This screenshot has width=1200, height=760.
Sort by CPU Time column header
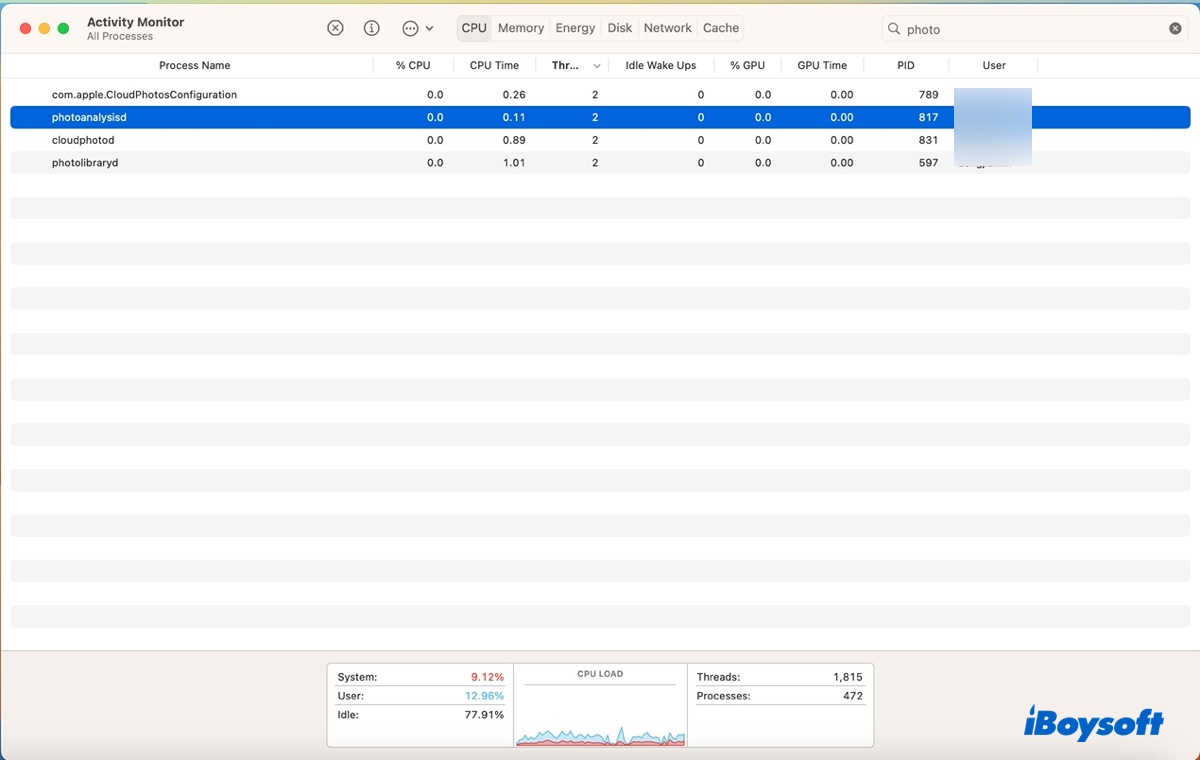494,65
